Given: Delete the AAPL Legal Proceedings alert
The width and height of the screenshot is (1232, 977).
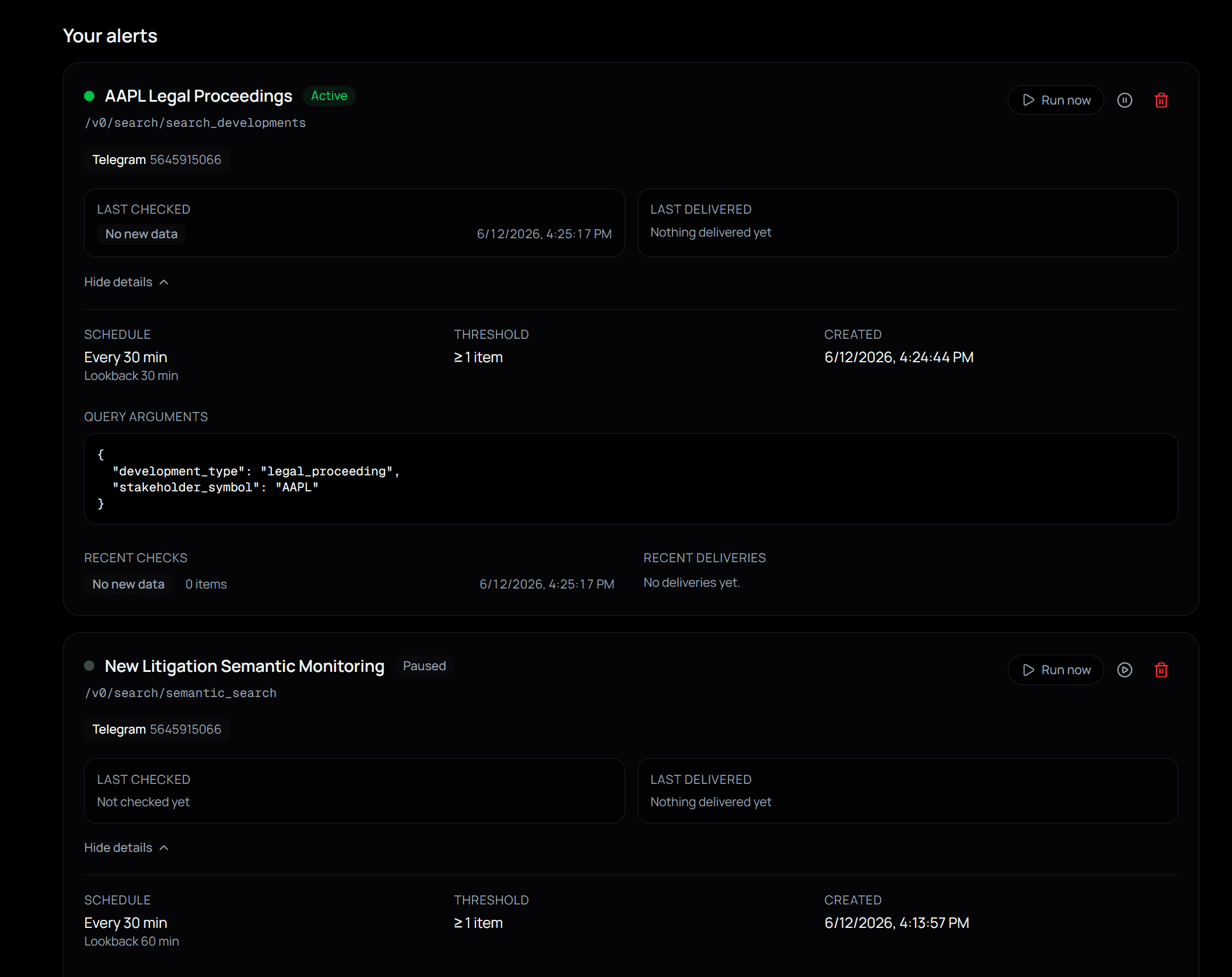Looking at the screenshot, I should tap(1161, 101).
